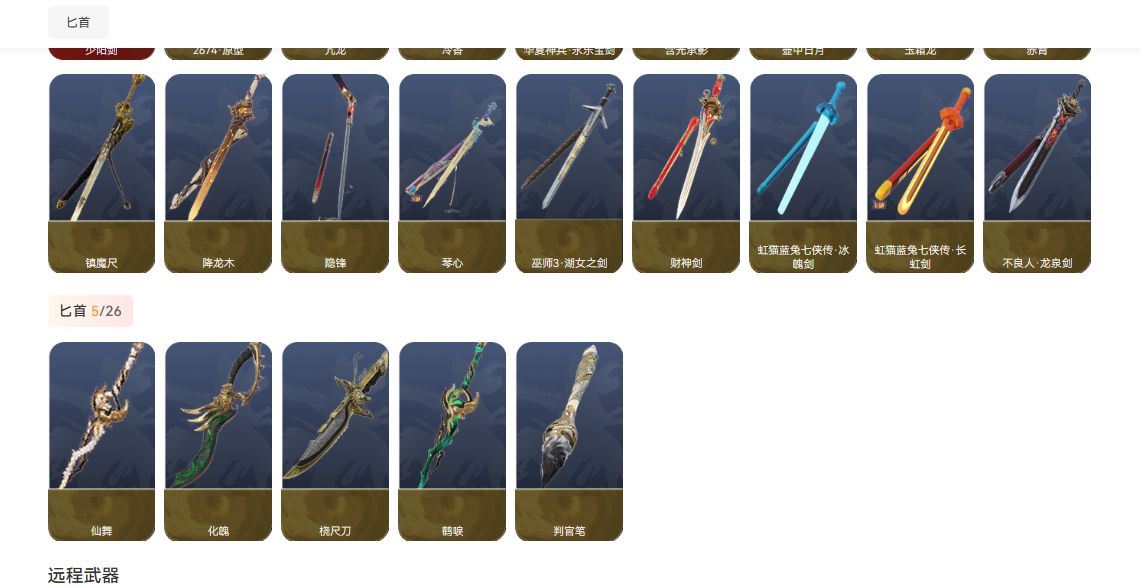The width and height of the screenshot is (1140, 587).
Task: Pick the red 财神剑 weapon
Action: coord(686,173)
